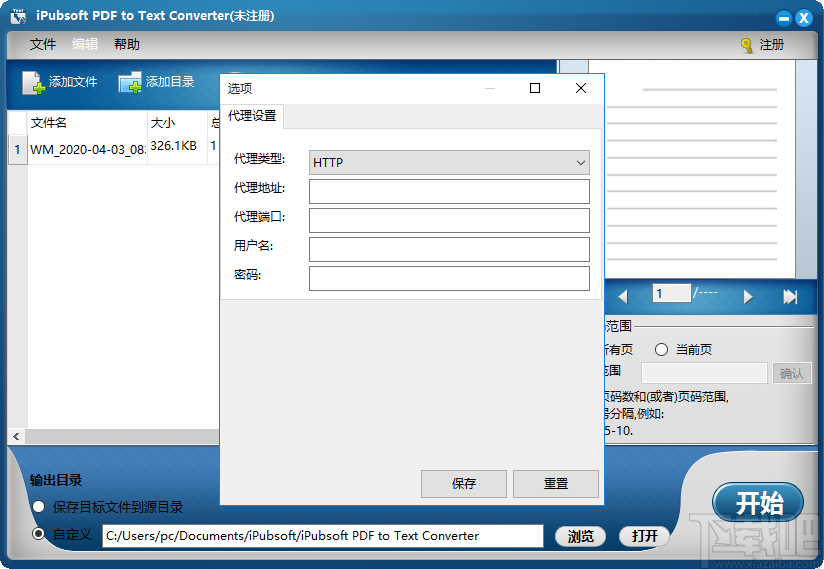Viewport: 824px width, 569px height.
Task: Click the register key icon
Action: tap(746, 46)
